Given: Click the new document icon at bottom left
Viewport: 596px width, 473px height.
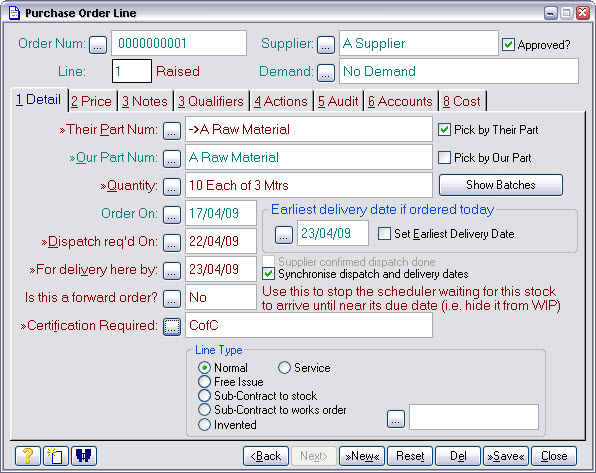Looking at the screenshot, I should [x=56, y=456].
